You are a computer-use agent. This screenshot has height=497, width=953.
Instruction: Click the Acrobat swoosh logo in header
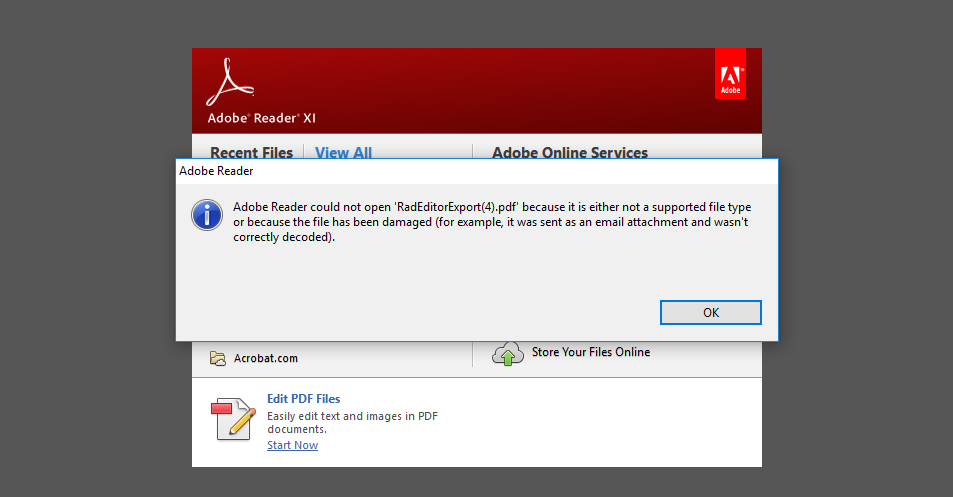click(231, 82)
